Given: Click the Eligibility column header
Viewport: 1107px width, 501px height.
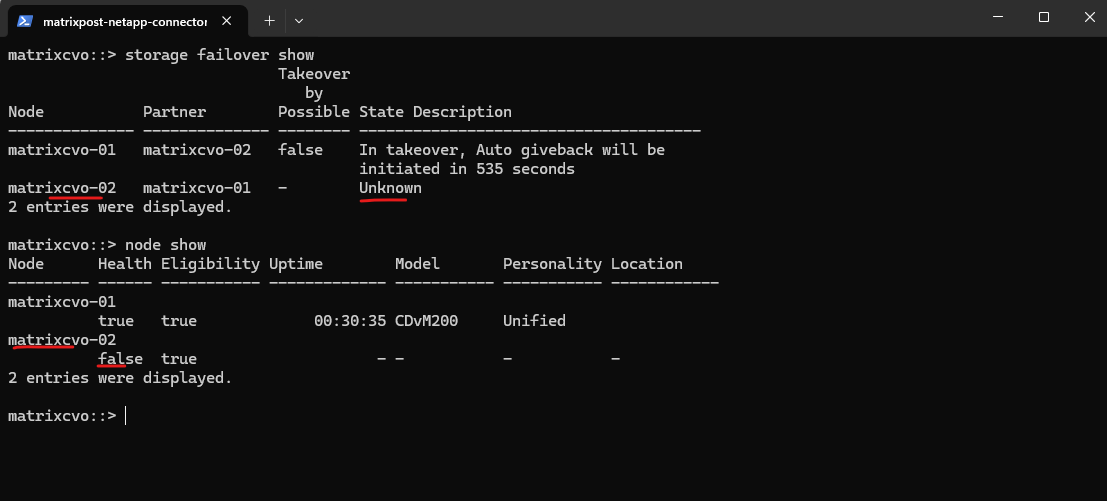Looking at the screenshot, I should 210,264.
